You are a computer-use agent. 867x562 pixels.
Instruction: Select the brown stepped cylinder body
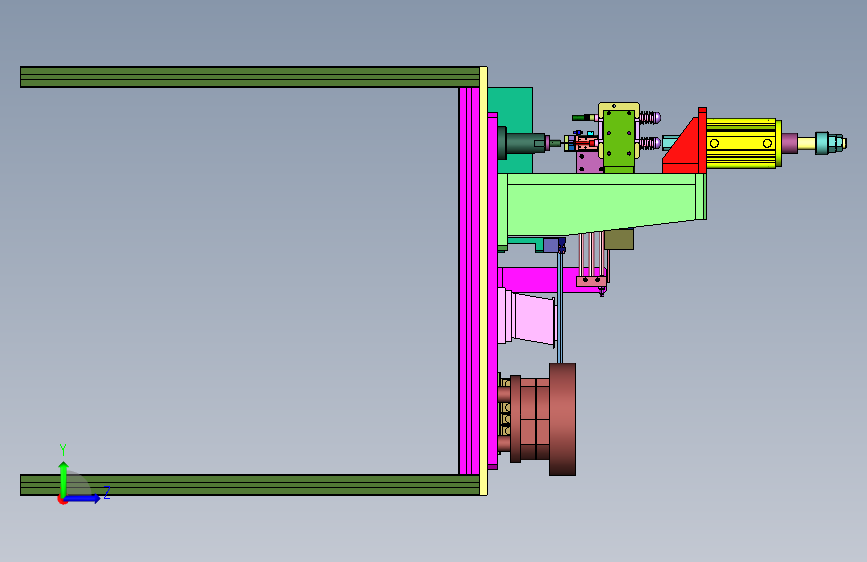click(530, 419)
